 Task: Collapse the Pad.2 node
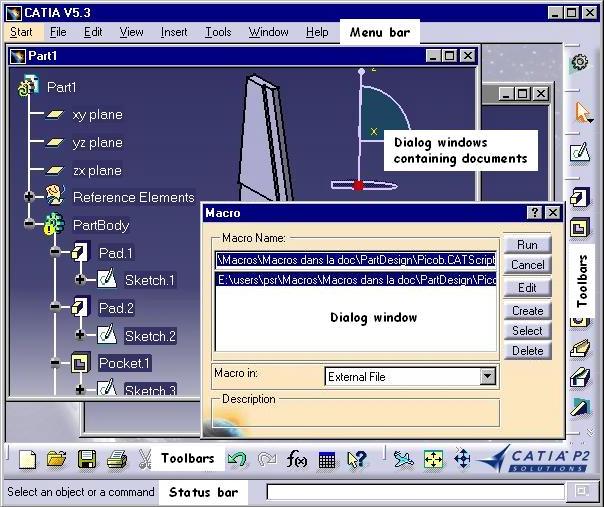[x=55, y=307]
